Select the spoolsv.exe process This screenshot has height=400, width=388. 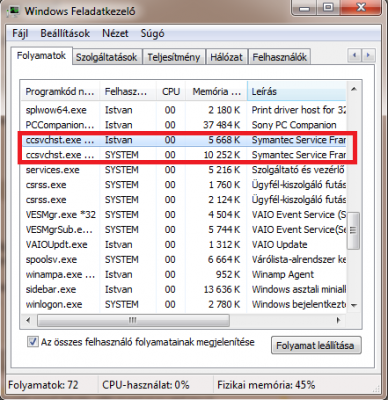pyautogui.click(x=184, y=259)
